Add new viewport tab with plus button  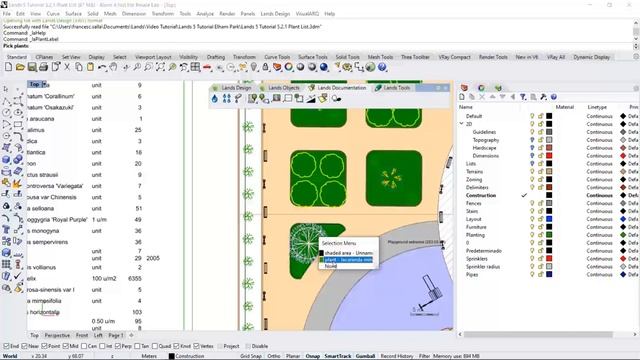131,336
